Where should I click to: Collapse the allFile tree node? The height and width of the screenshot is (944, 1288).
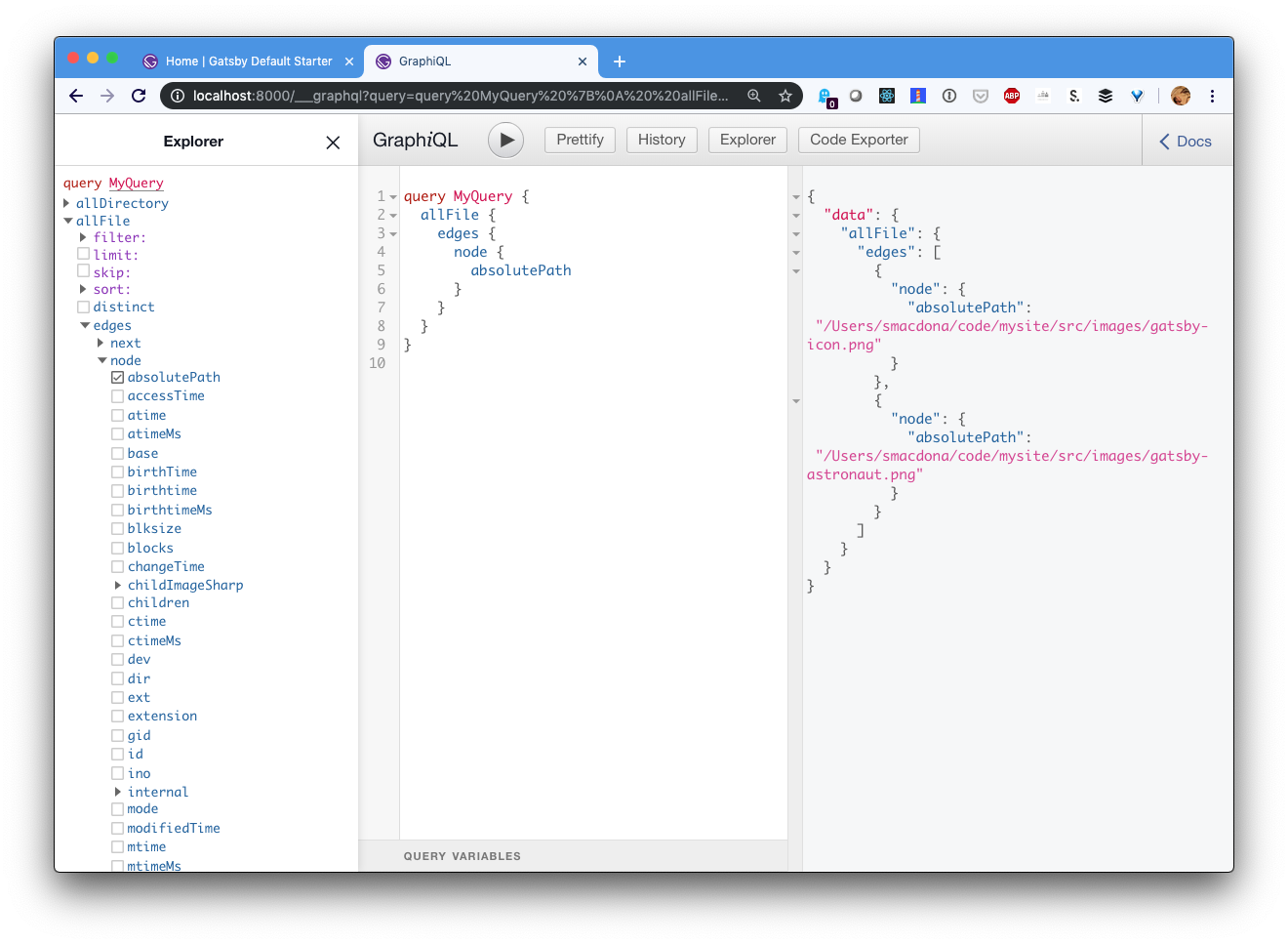(67, 221)
